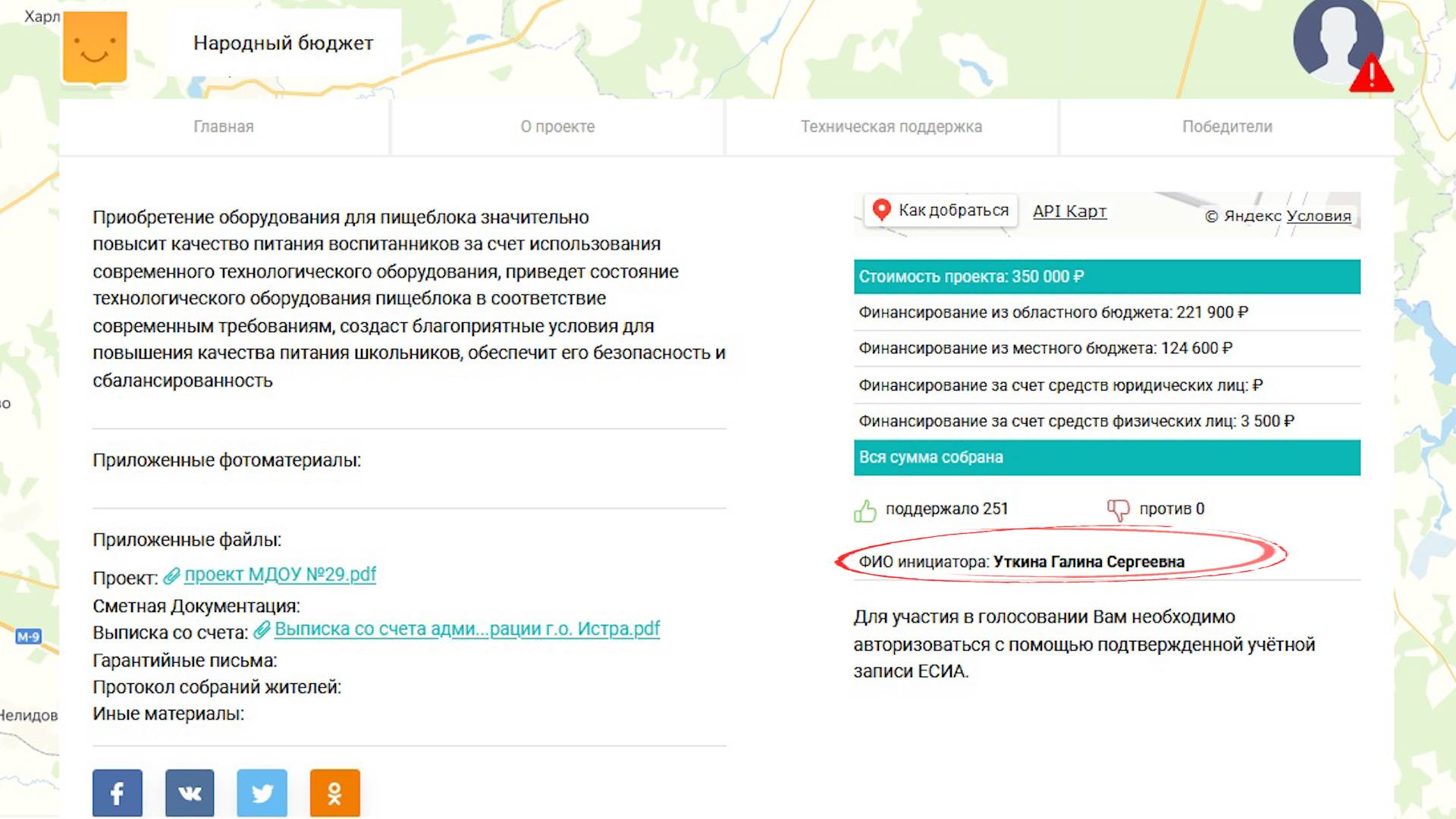Open the О проекте tab
The height and width of the screenshot is (819, 1456).
557,127
